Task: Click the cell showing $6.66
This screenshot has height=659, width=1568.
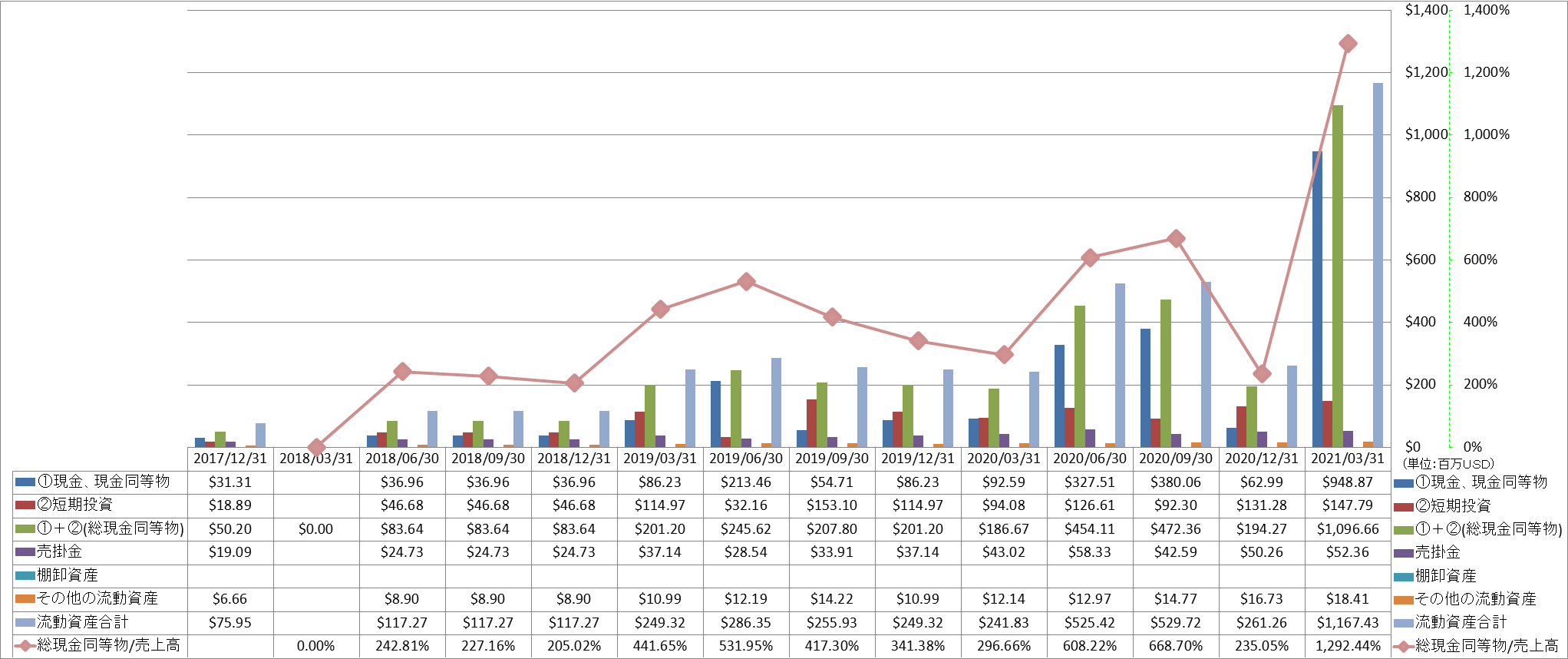Action: click(x=230, y=599)
